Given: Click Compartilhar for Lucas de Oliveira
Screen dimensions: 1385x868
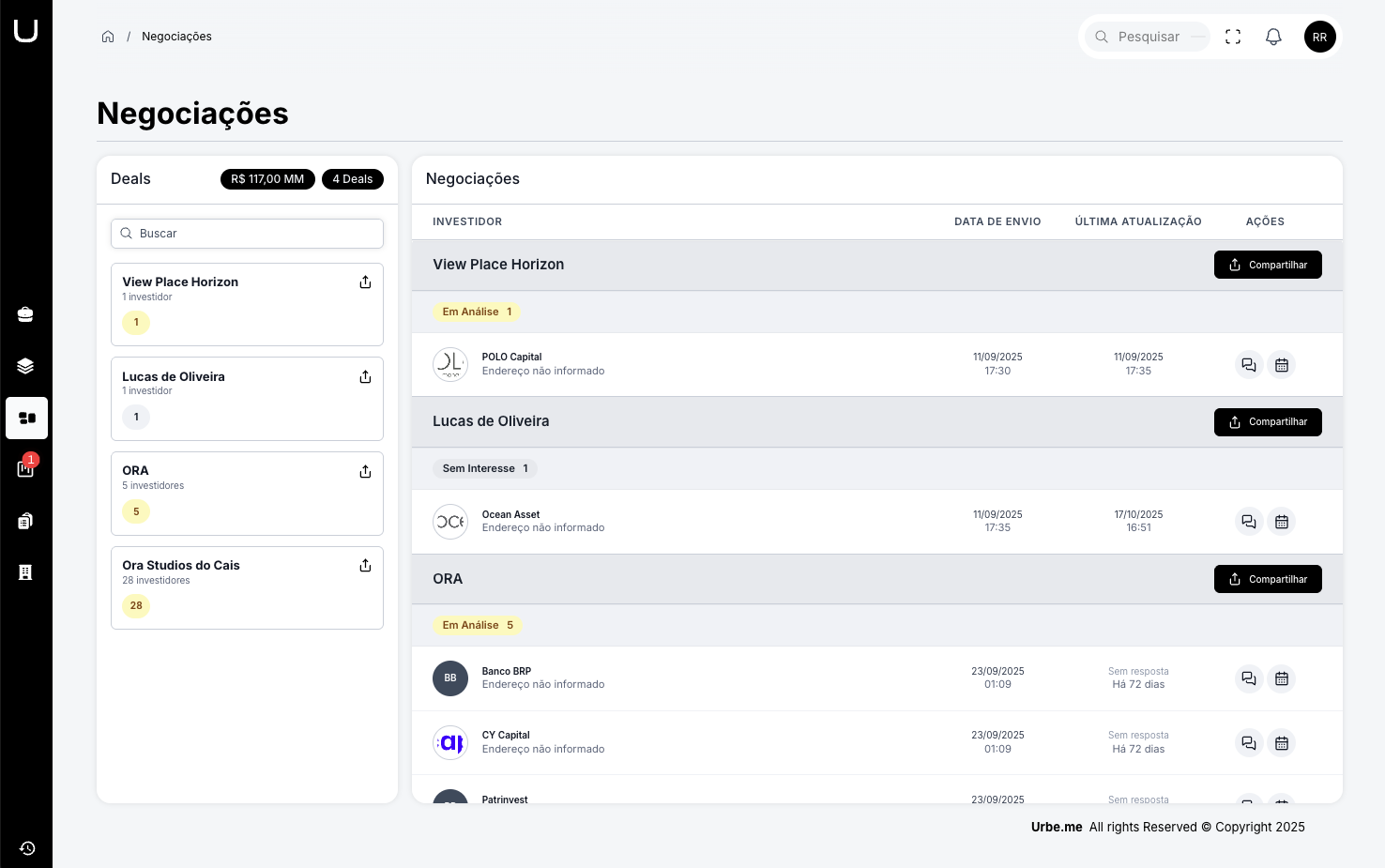Looking at the screenshot, I should tap(1267, 422).
